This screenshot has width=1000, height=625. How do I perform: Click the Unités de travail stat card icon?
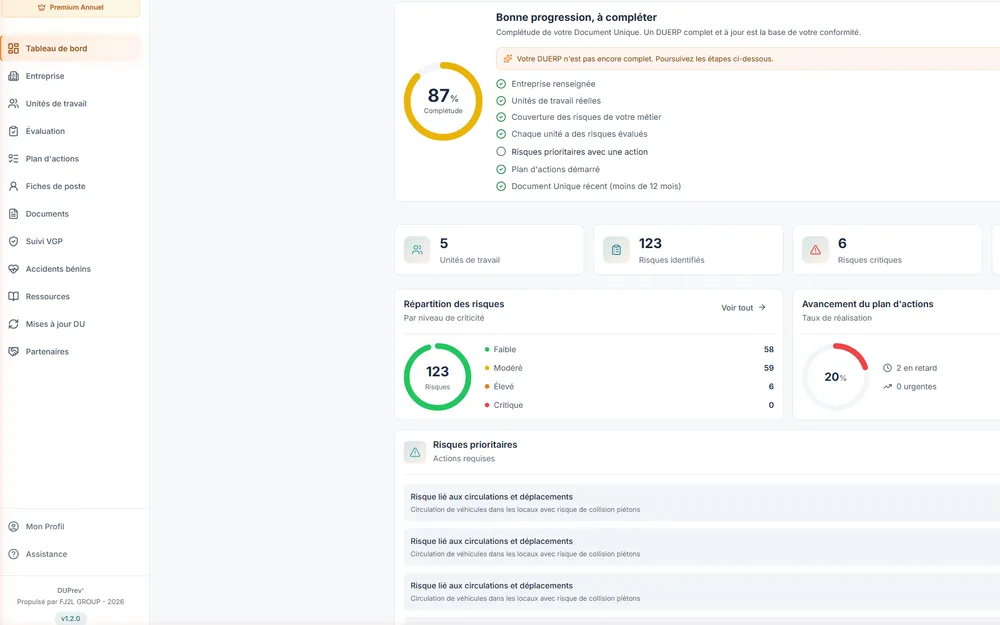pos(417,250)
